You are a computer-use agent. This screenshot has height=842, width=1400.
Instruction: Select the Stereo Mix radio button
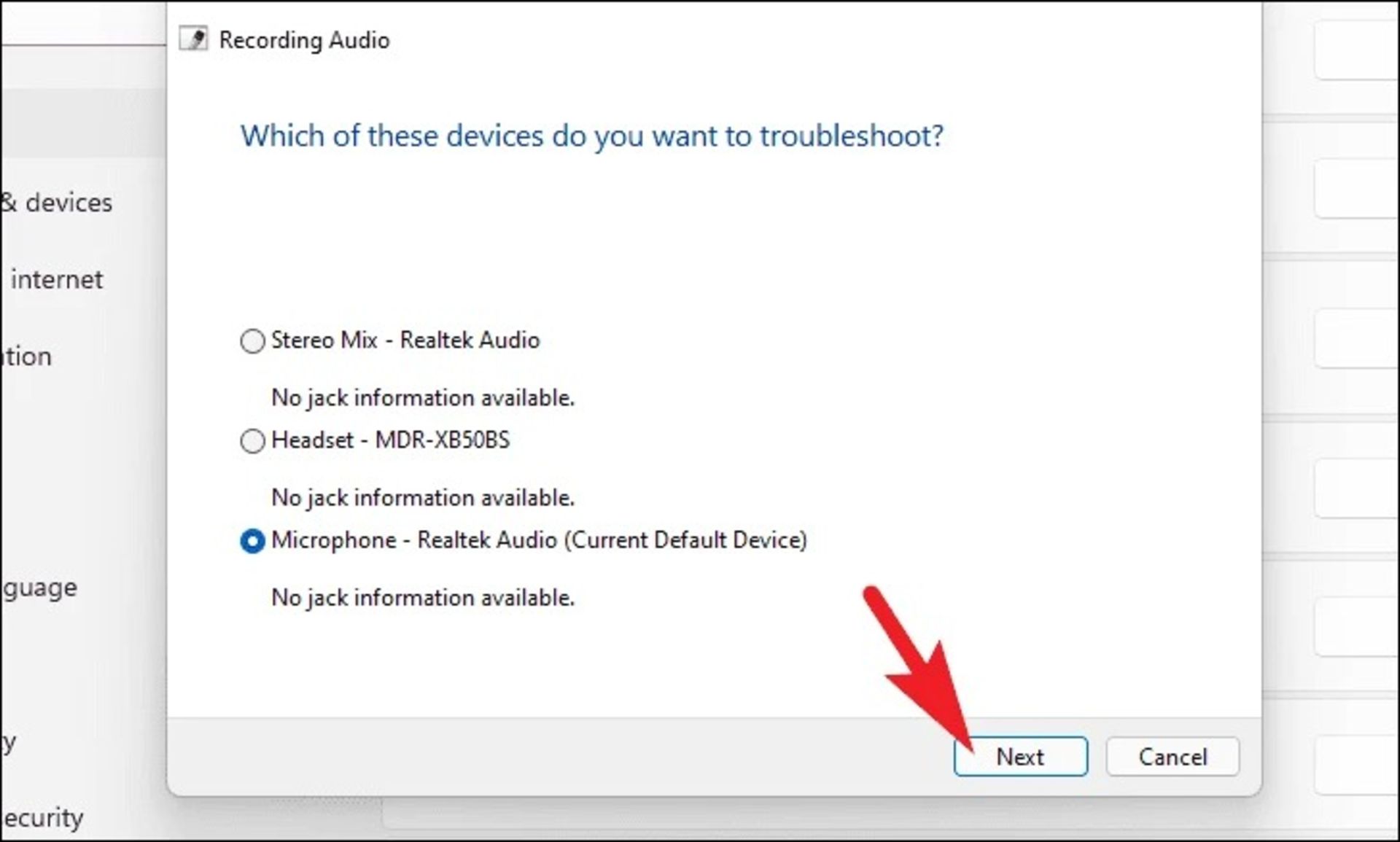252,341
